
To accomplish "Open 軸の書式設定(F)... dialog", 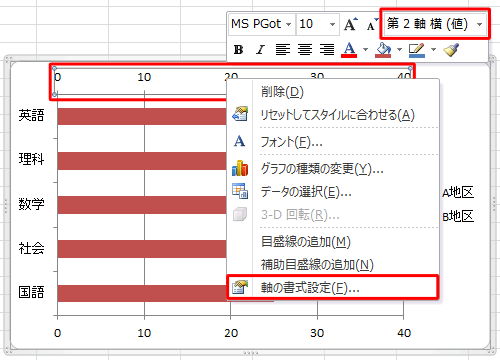I will click(333, 287).
